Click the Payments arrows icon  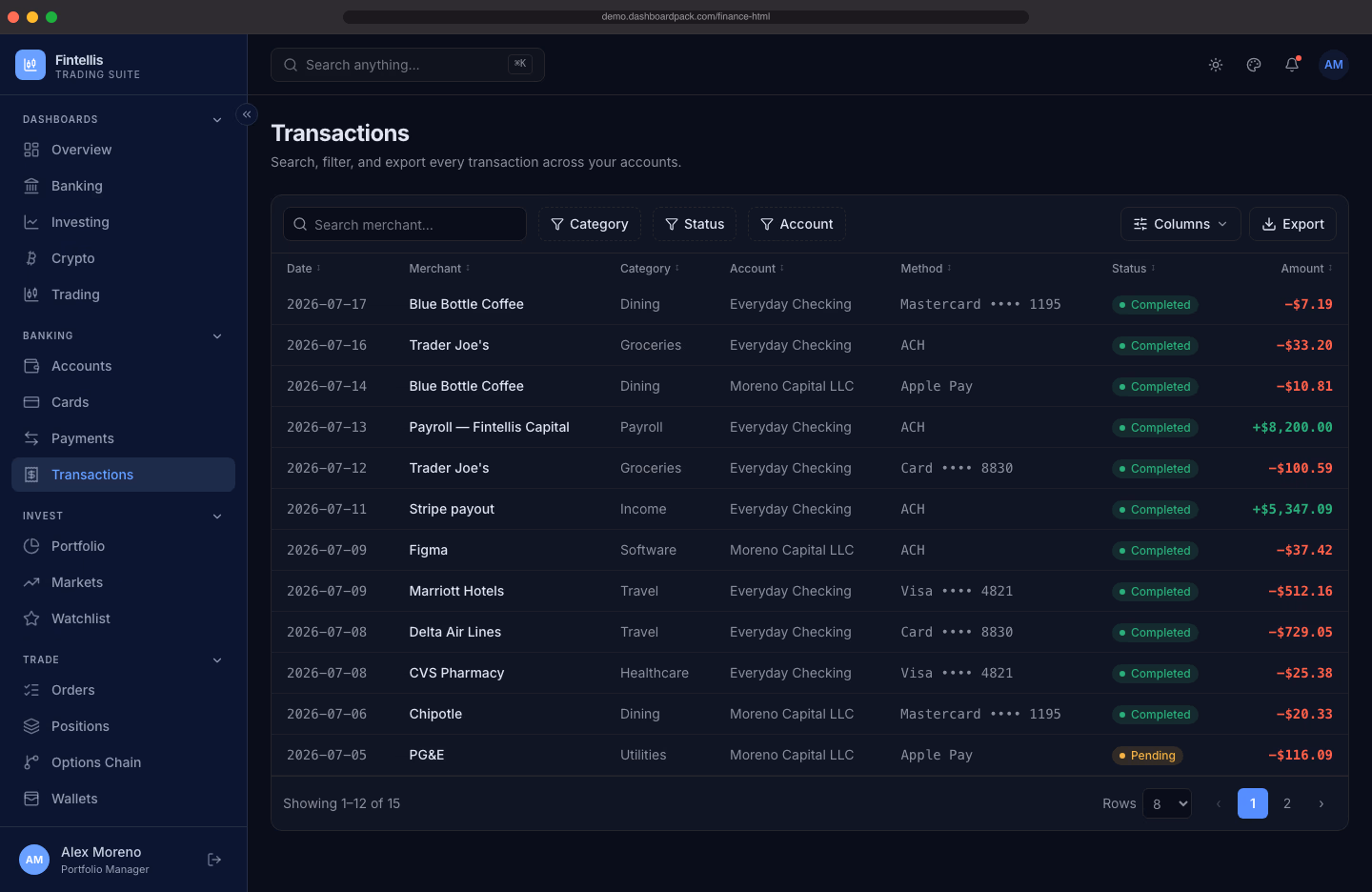click(31, 438)
